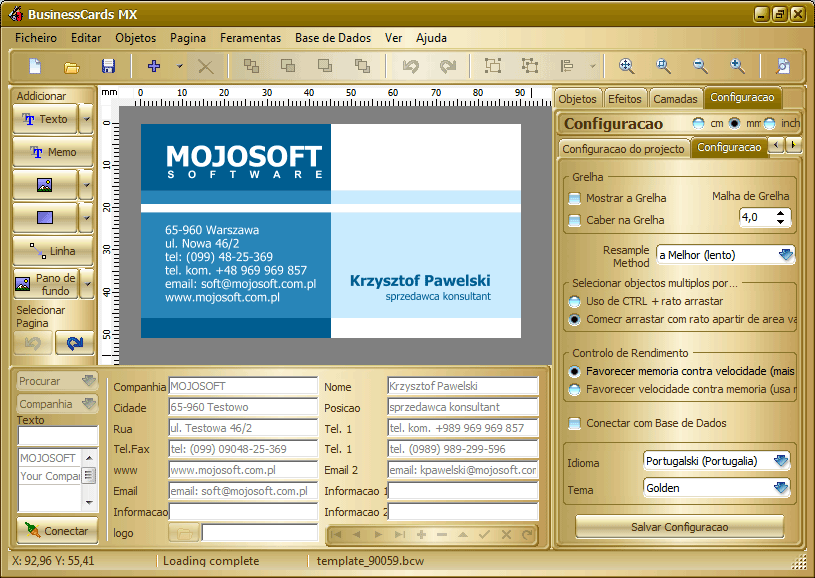The width and height of the screenshot is (815, 578).
Task: Select Comecr arrastar com rato option
Action: (574, 319)
